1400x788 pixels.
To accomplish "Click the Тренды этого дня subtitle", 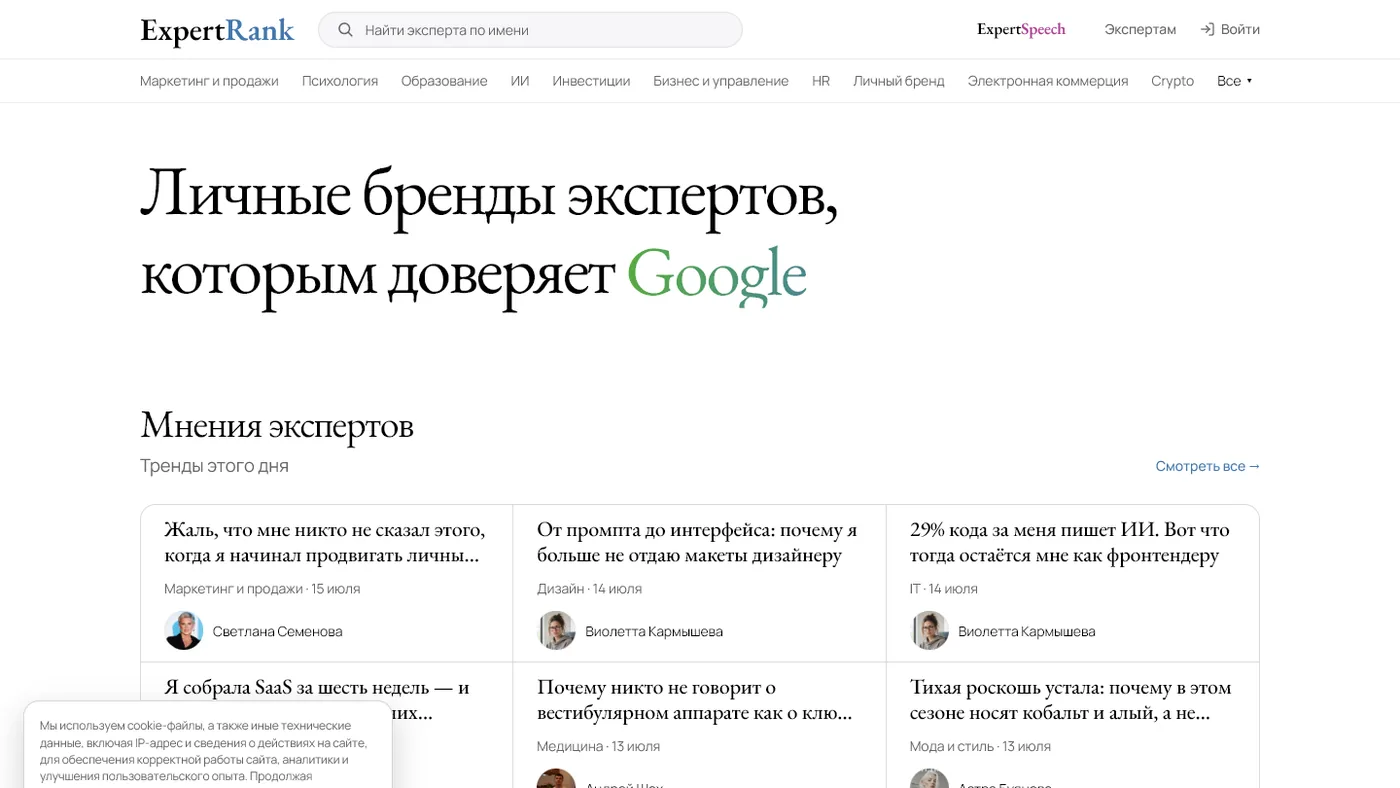I will (214, 466).
